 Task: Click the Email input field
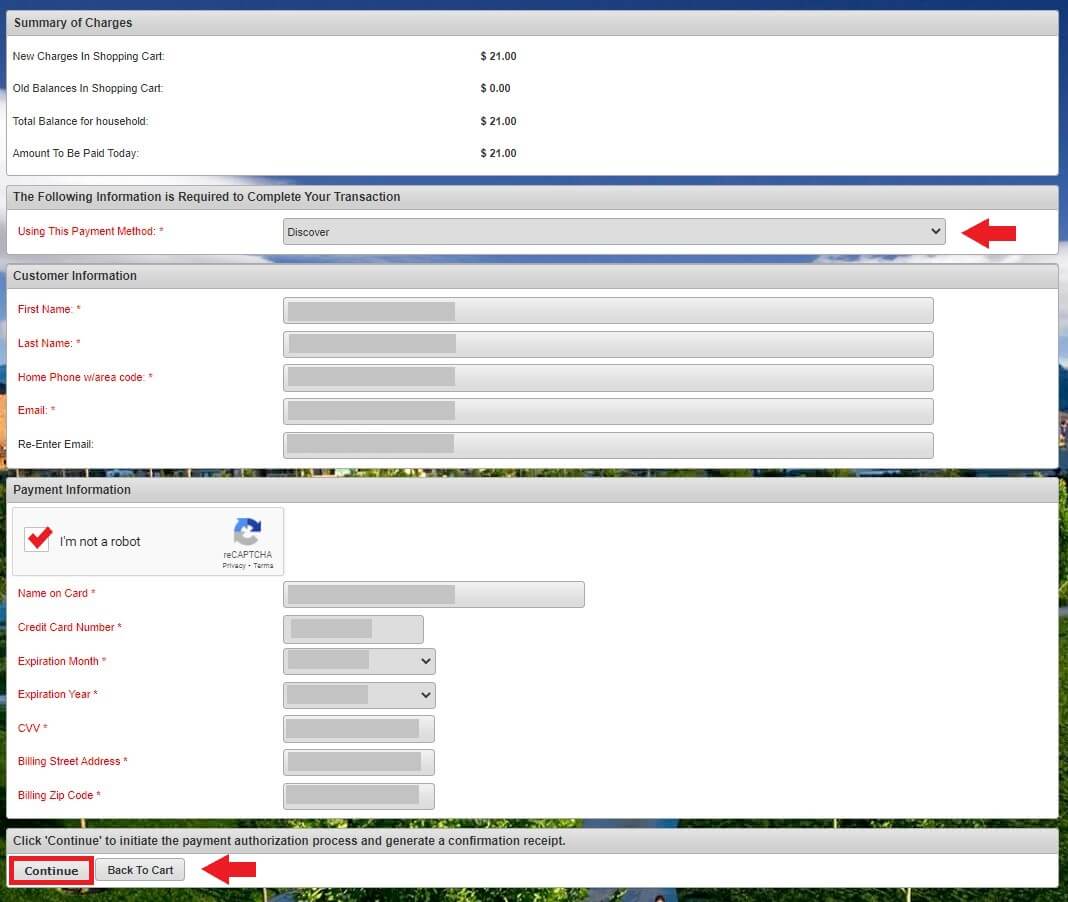(608, 411)
